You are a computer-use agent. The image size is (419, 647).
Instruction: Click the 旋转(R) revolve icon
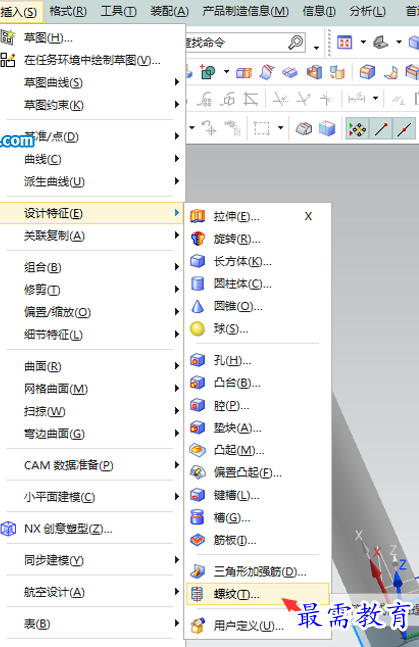click(x=197, y=238)
